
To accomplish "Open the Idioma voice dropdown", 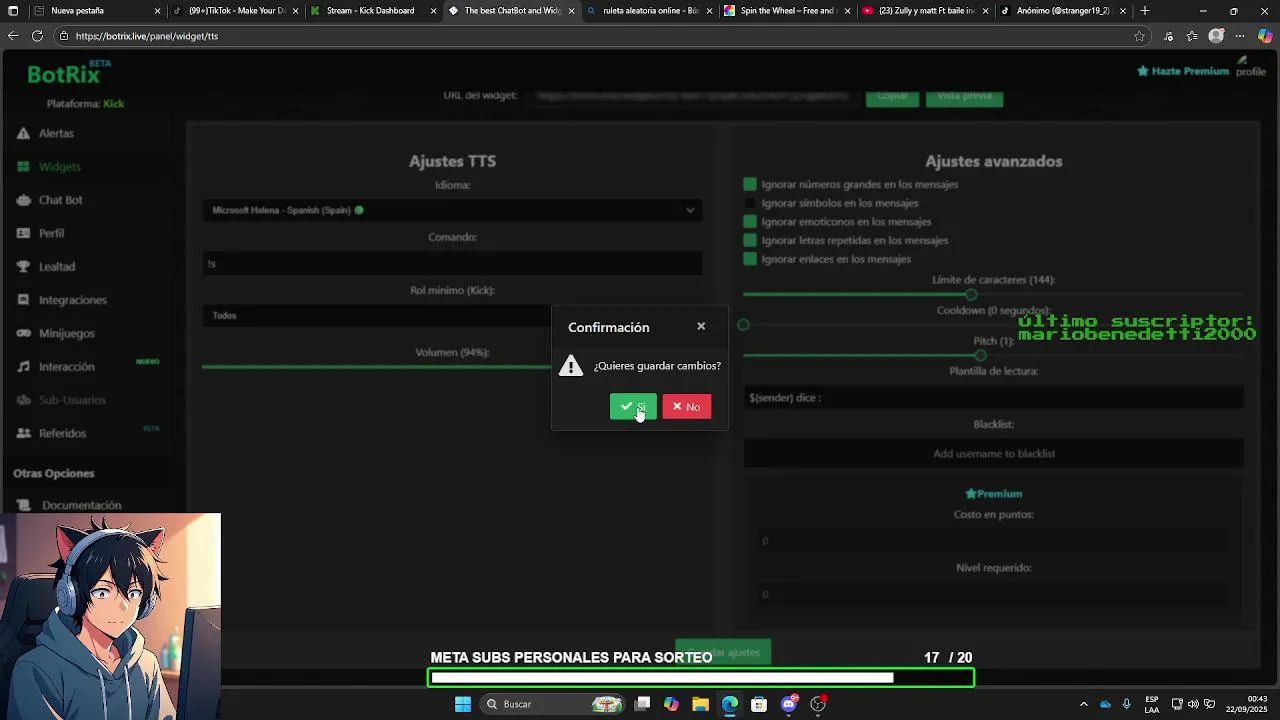I will point(452,210).
